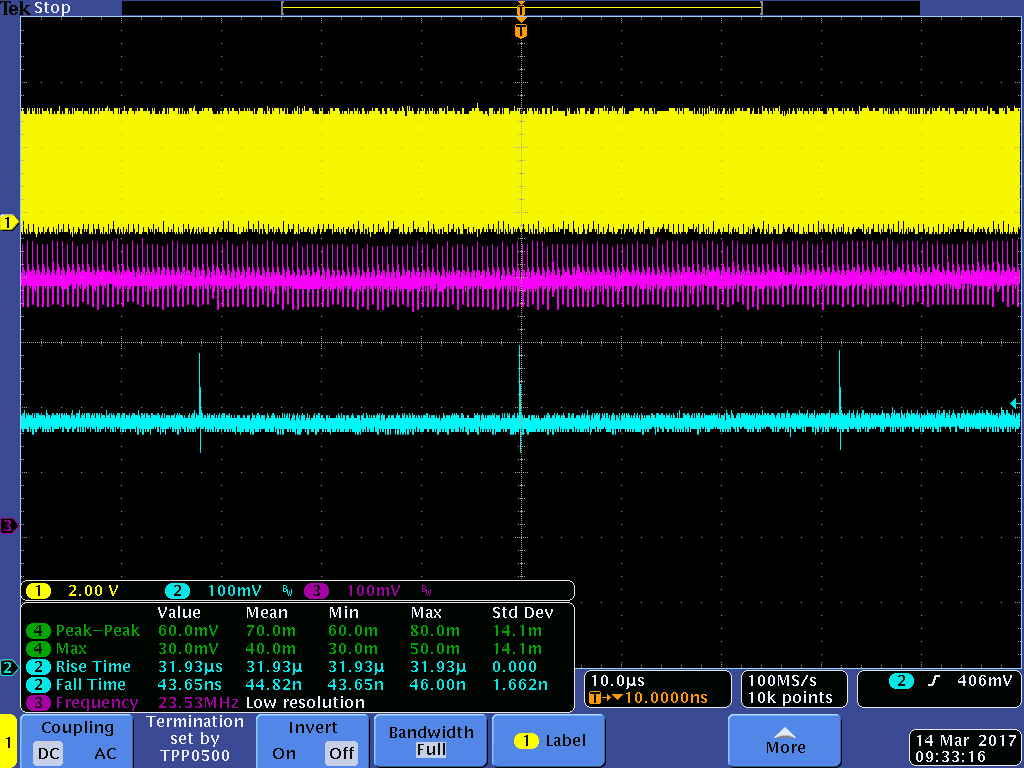The height and width of the screenshot is (768, 1024).
Task: Expand the More menu
Action: (x=785, y=741)
